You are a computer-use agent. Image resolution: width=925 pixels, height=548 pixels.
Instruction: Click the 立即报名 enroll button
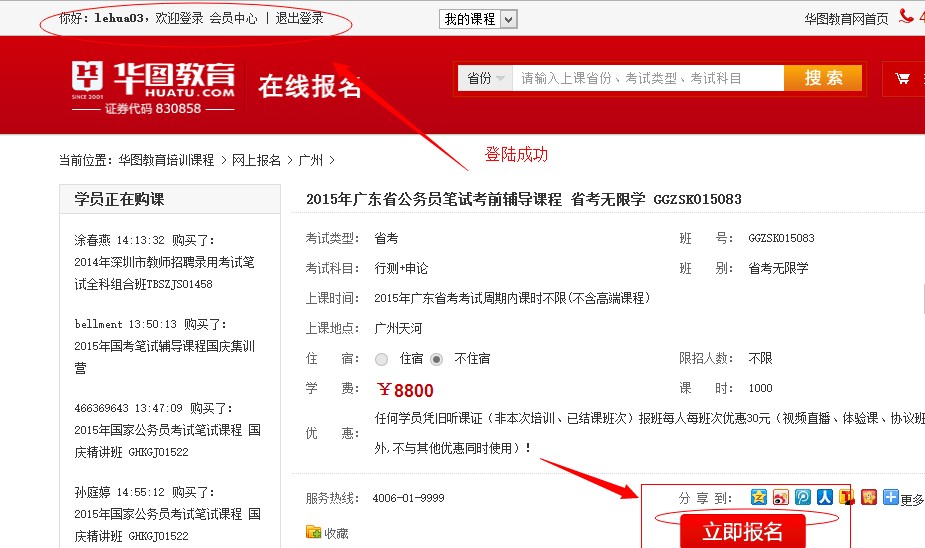(743, 531)
